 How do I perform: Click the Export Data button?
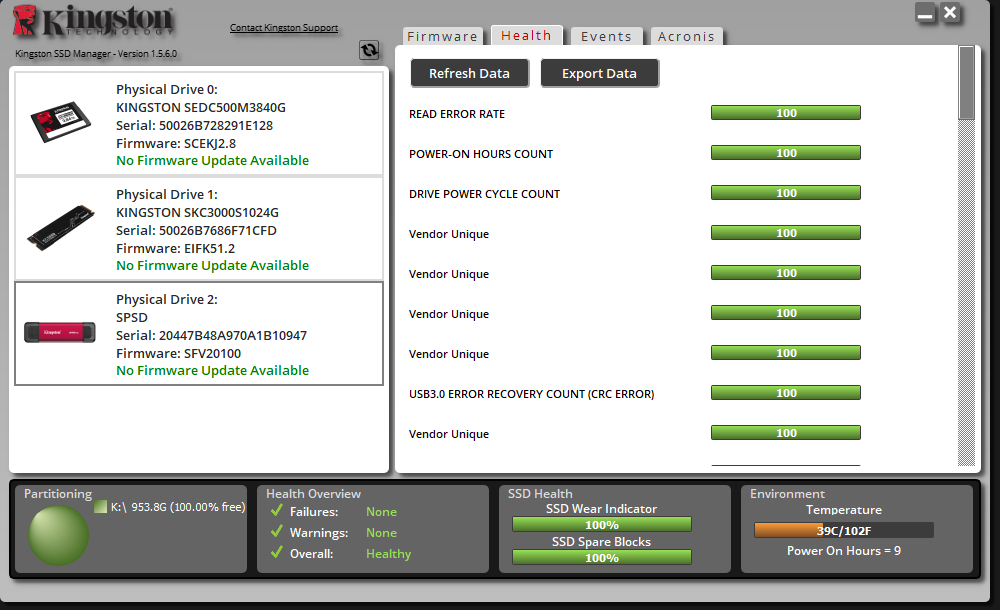(x=599, y=73)
